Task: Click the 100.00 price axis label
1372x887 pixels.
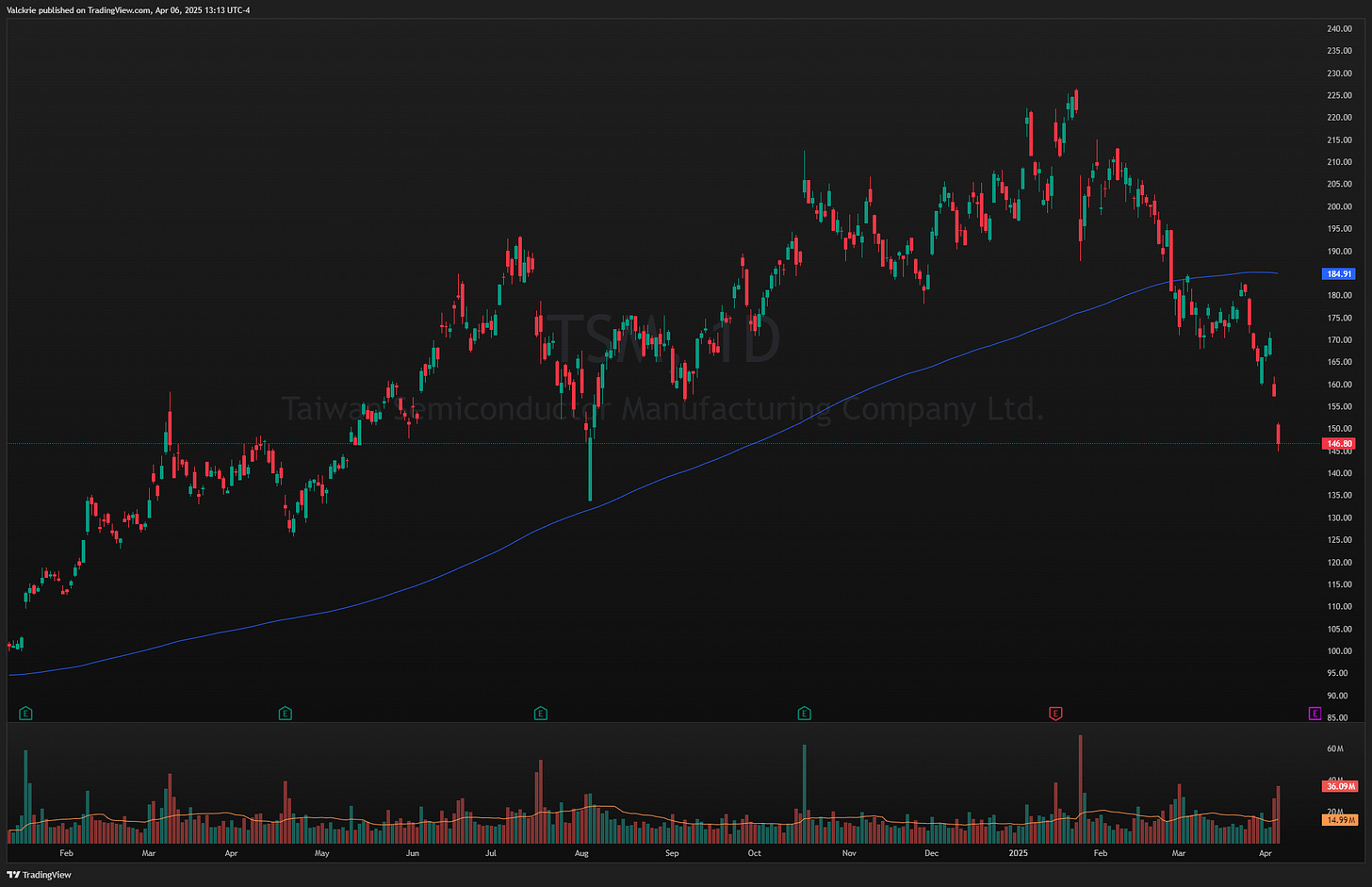Action: tap(1339, 651)
